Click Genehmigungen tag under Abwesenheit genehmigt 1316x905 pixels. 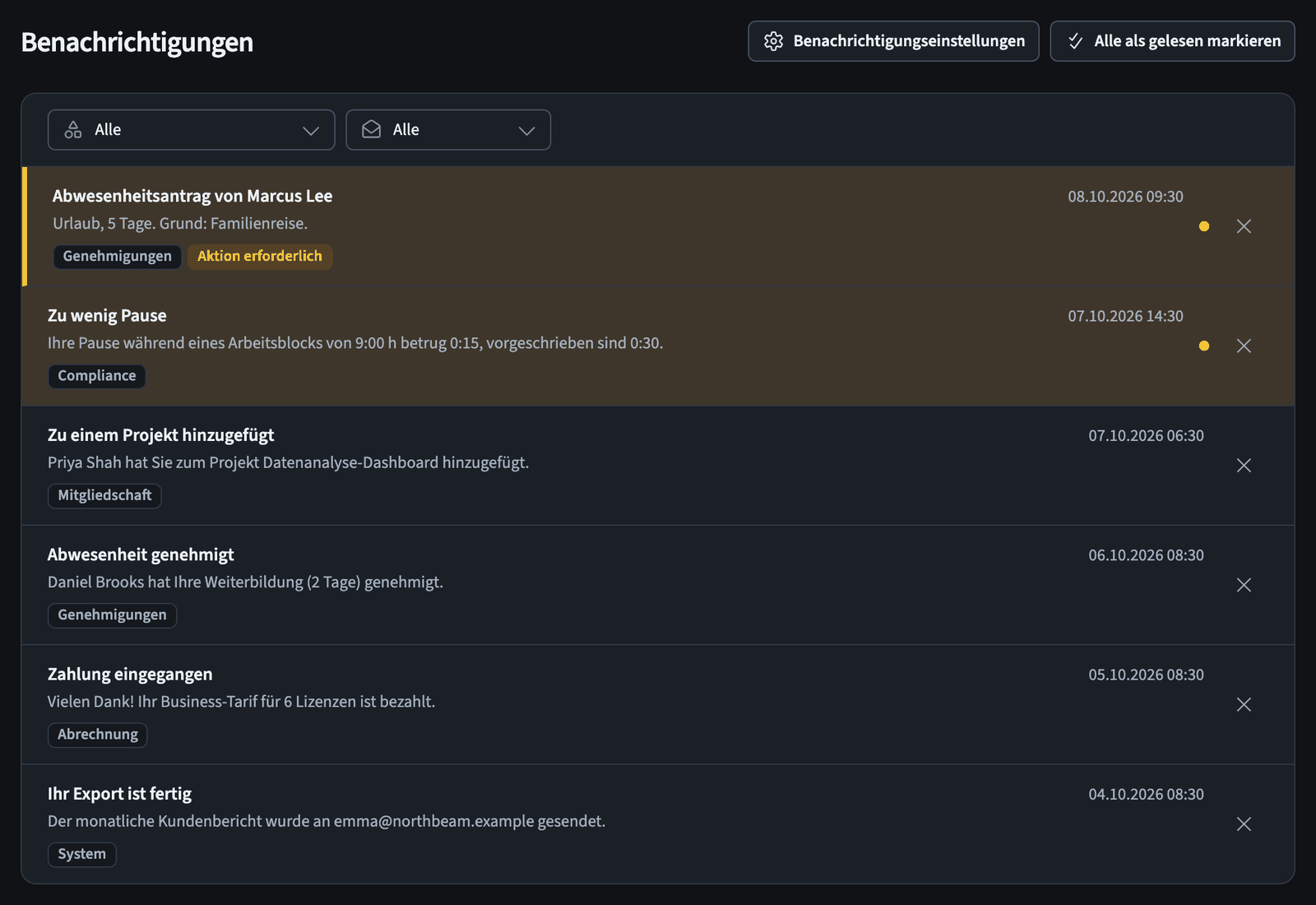coord(112,615)
